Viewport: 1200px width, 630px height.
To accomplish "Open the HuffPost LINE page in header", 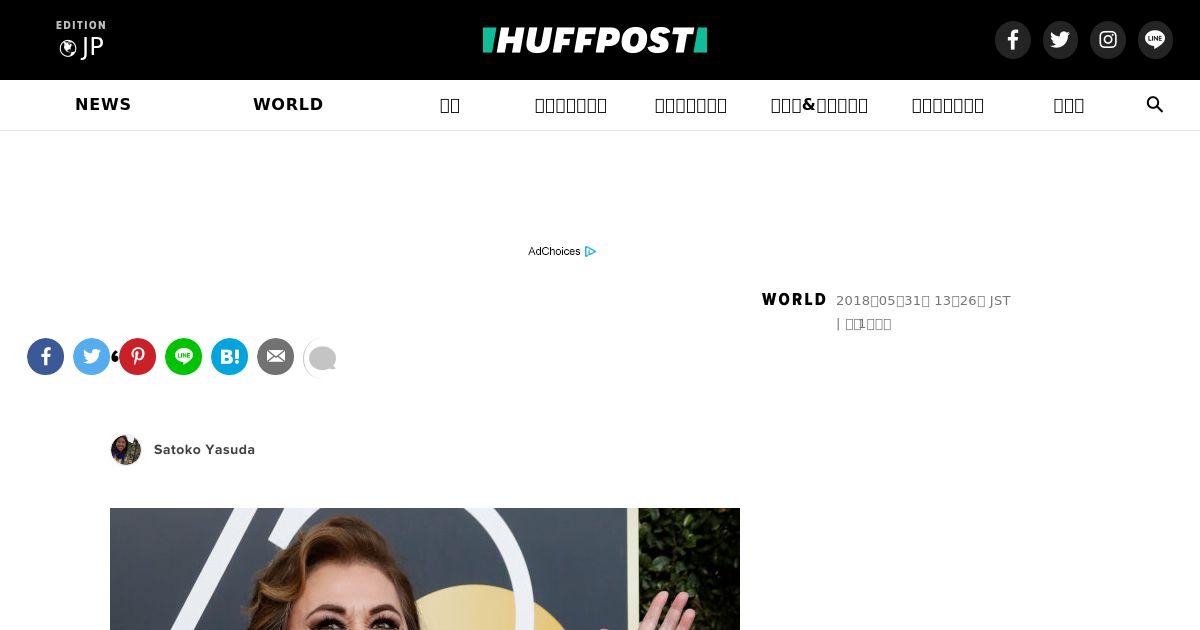I will pyautogui.click(x=1155, y=40).
